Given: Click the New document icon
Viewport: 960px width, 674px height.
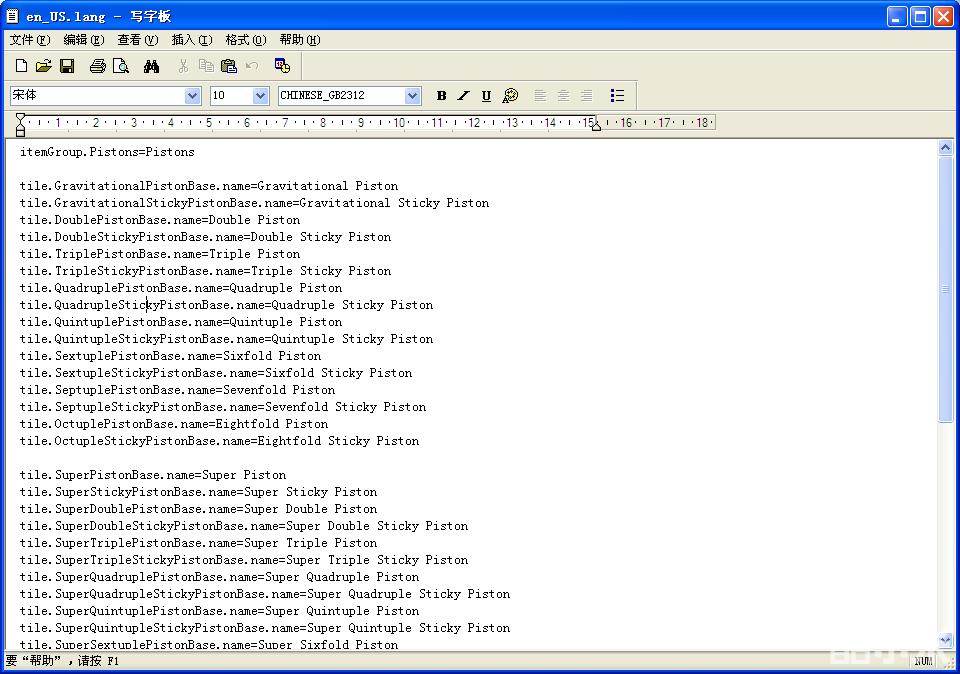Looking at the screenshot, I should (21, 66).
